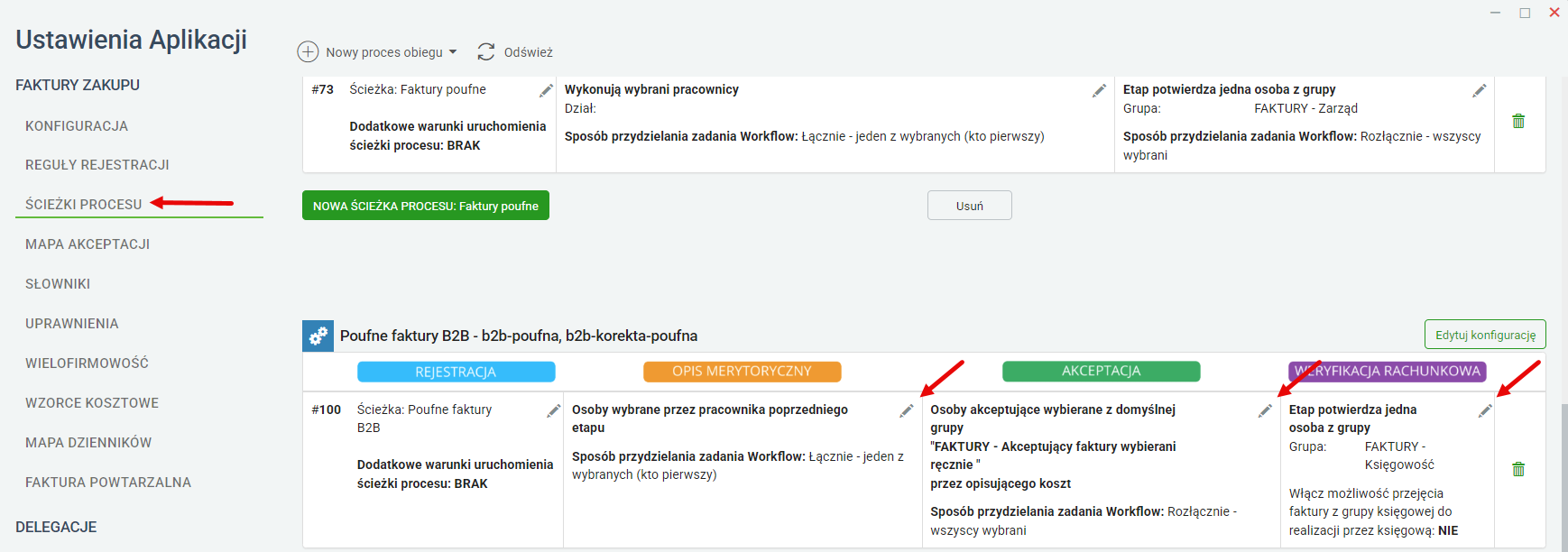The image size is (1568, 552).
Task: Click pencil icon for Wykonują wybrani pracownicy
Action: [x=1099, y=91]
